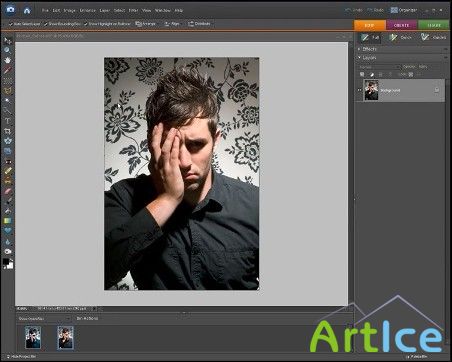Select the Type tool
Viewport: 452px width, 362px height.
(7, 121)
